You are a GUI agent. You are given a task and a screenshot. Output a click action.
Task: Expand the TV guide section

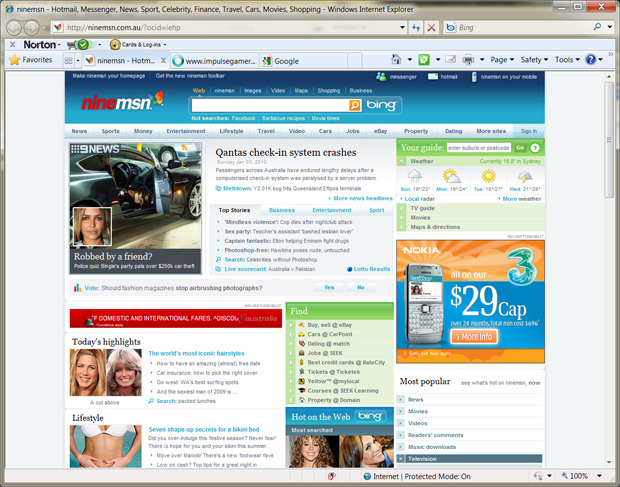pos(402,208)
